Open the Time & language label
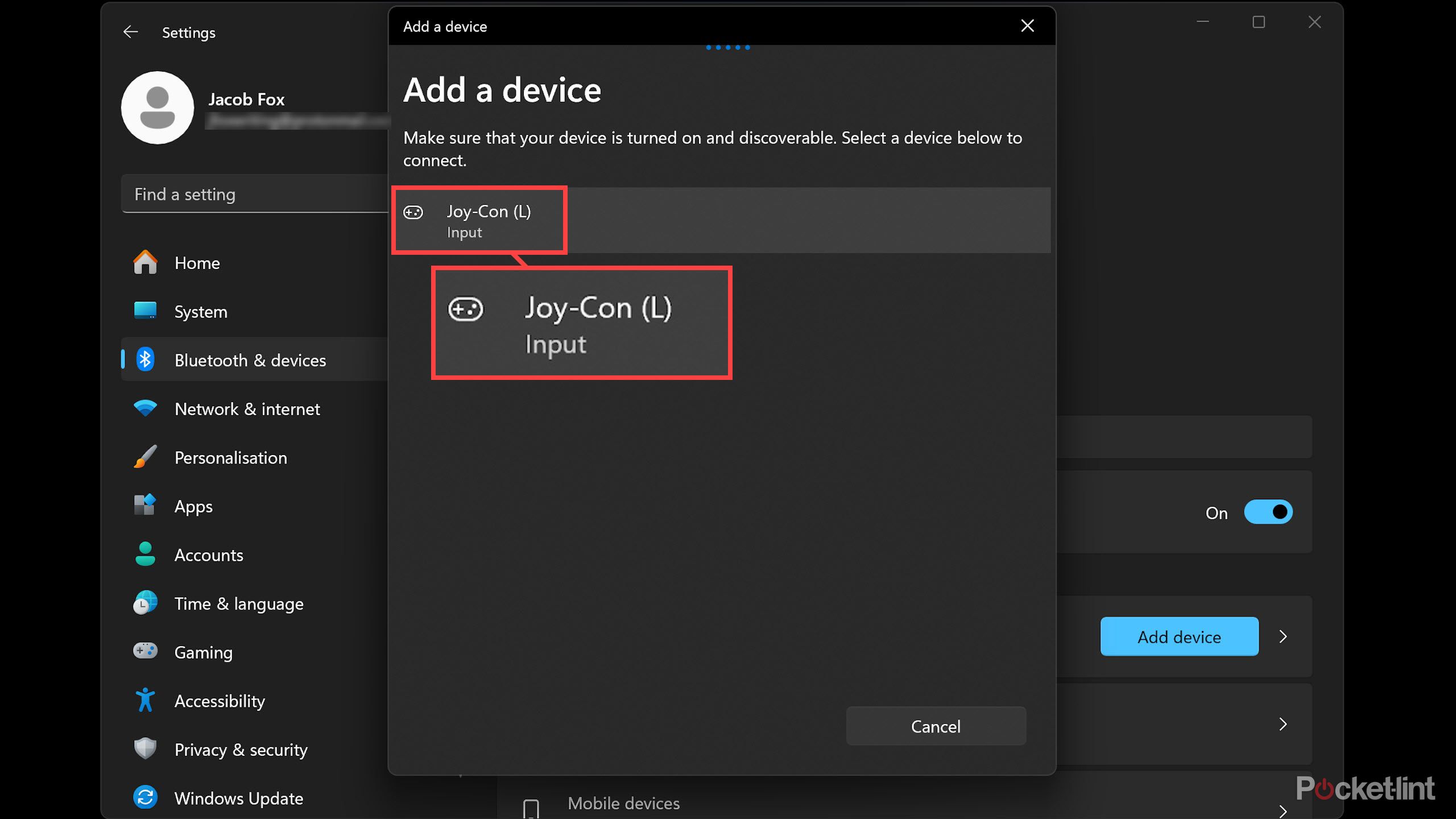 [239, 603]
